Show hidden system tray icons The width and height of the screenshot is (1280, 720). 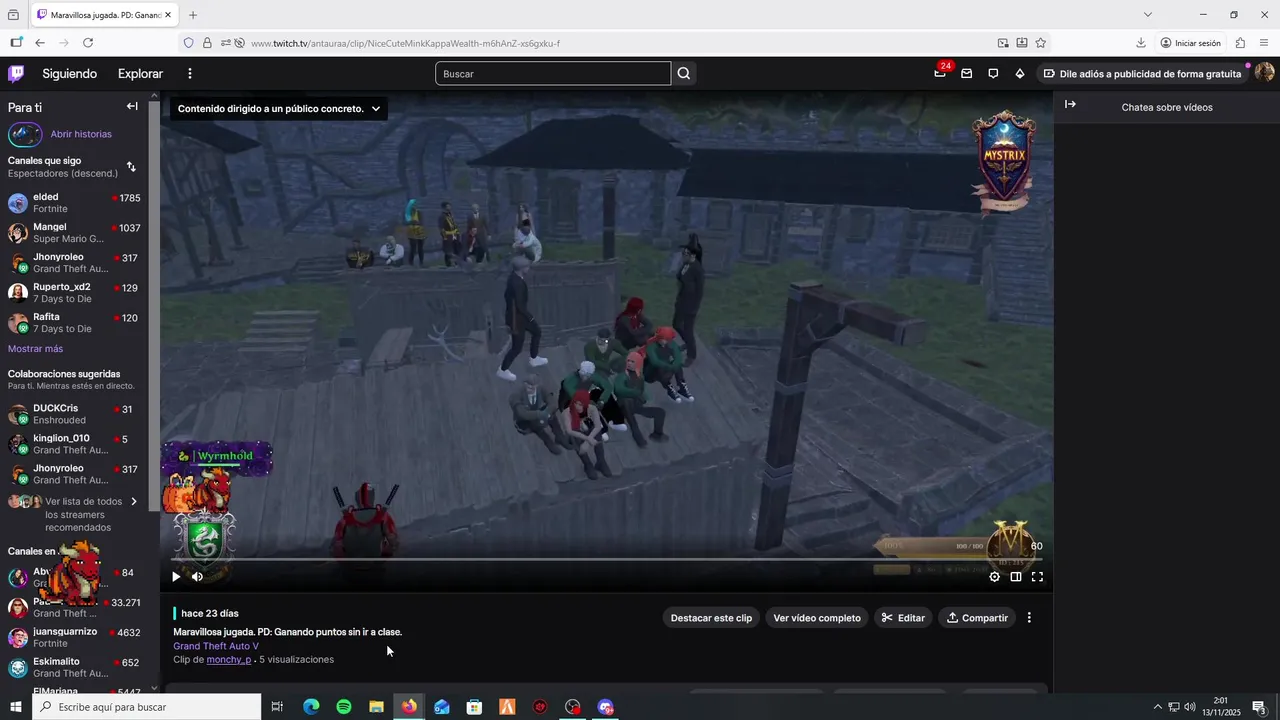click(x=1158, y=707)
